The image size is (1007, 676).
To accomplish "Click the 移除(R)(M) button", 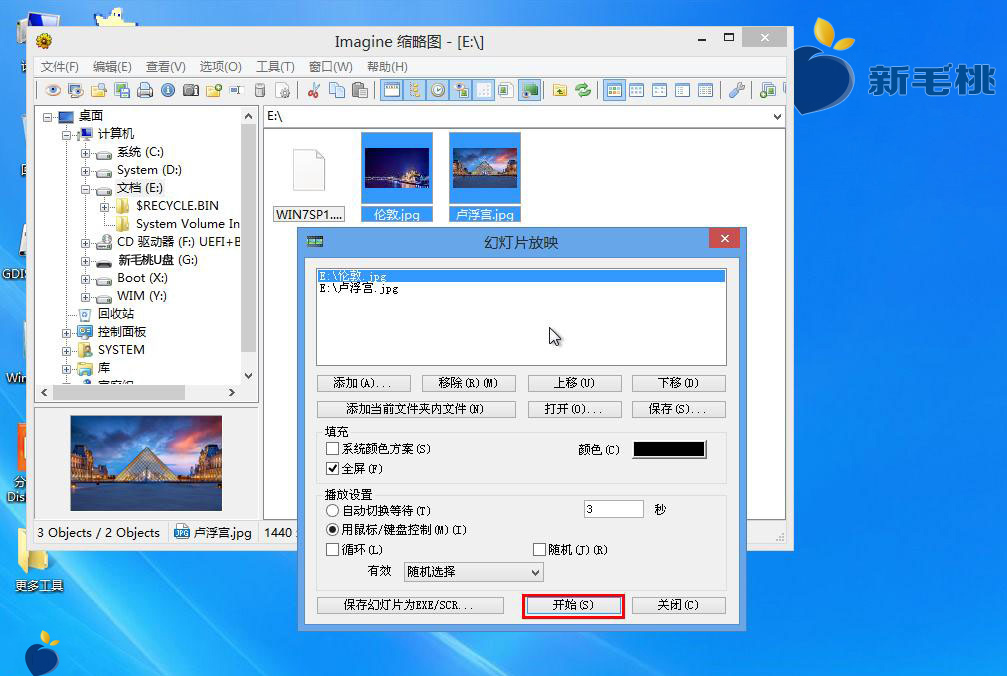I will click(x=468, y=383).
